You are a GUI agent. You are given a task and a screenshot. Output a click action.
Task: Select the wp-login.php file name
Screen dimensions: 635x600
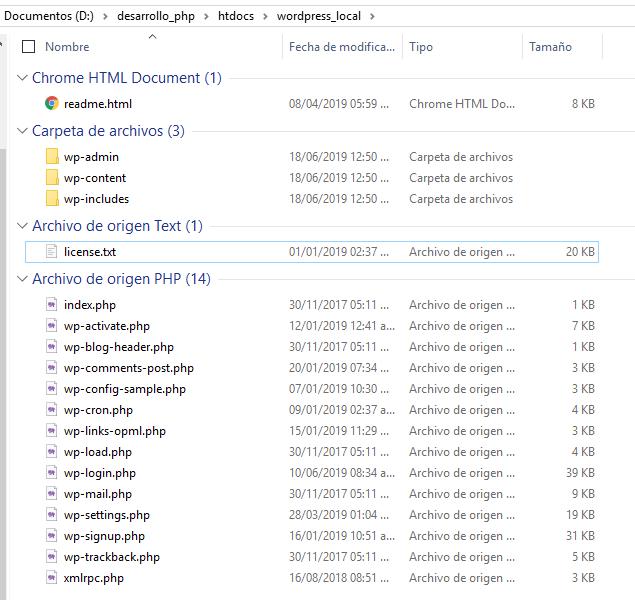(100, 473)
